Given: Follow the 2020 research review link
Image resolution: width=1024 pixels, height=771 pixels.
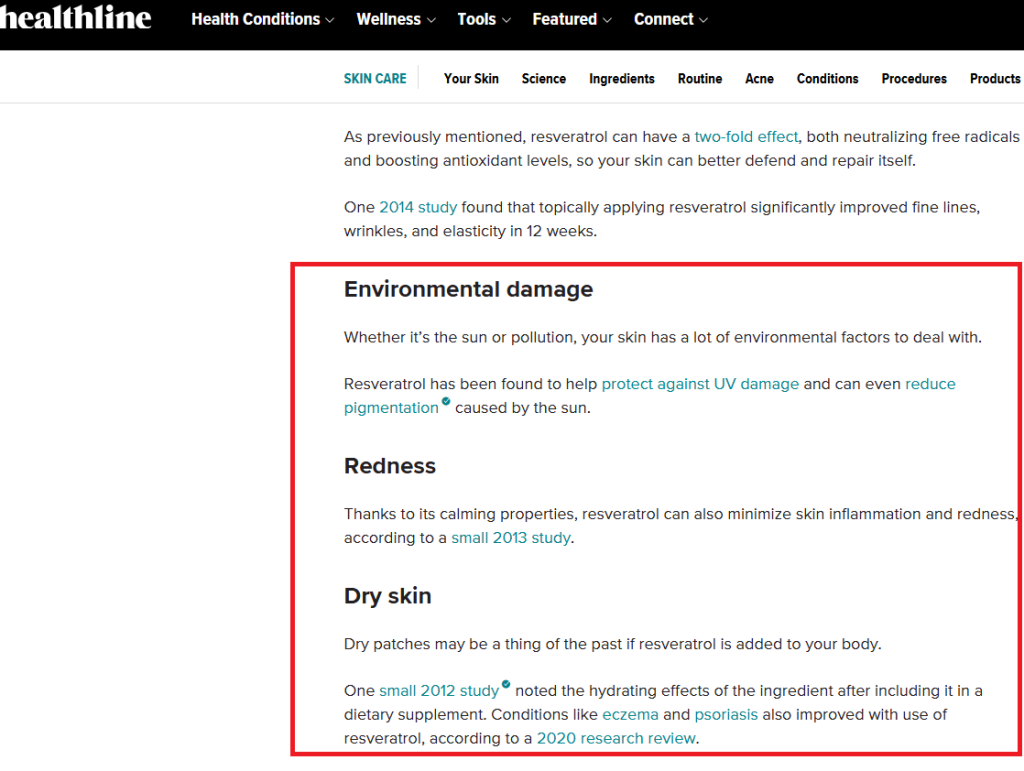Looking at the screenshot, I should (615, 739).
